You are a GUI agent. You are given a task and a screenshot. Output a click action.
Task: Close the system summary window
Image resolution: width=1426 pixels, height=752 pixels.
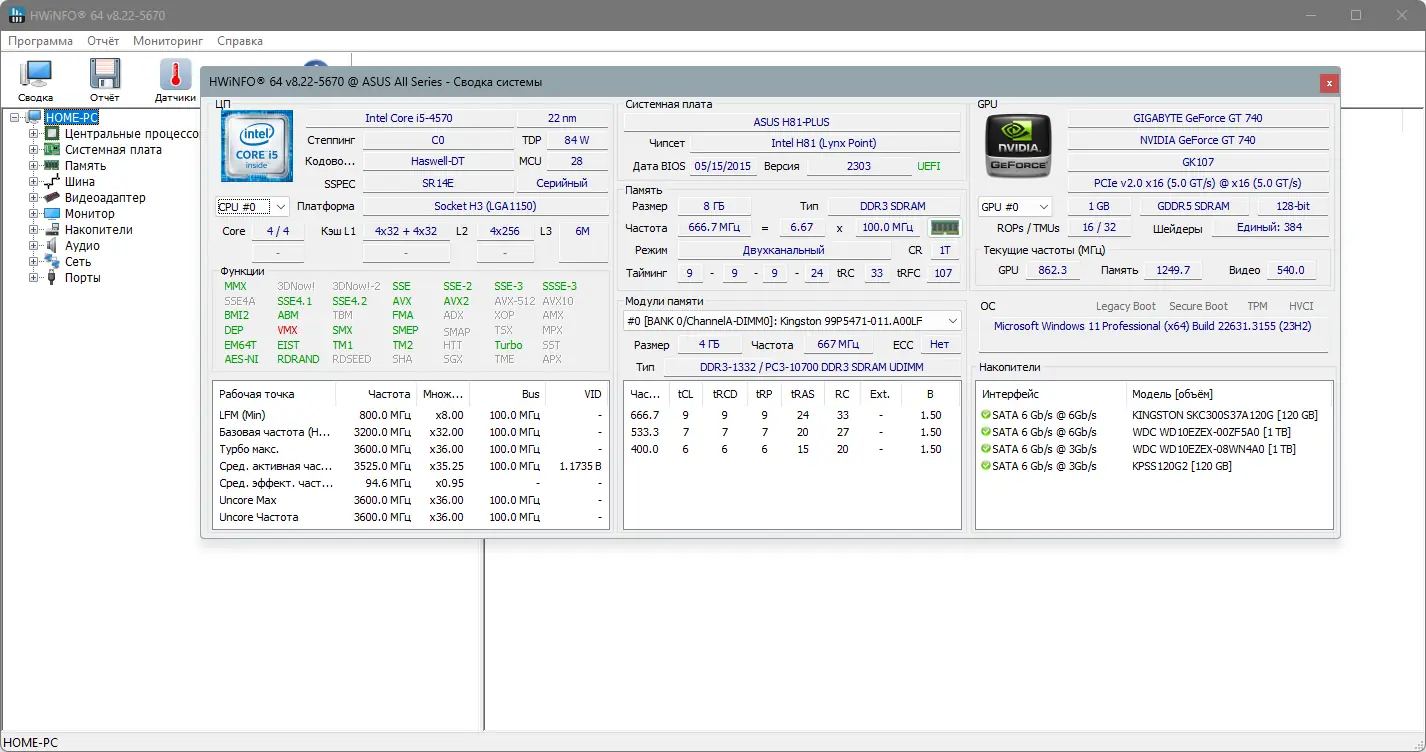pyautogui.click(x=1328, y=83)
